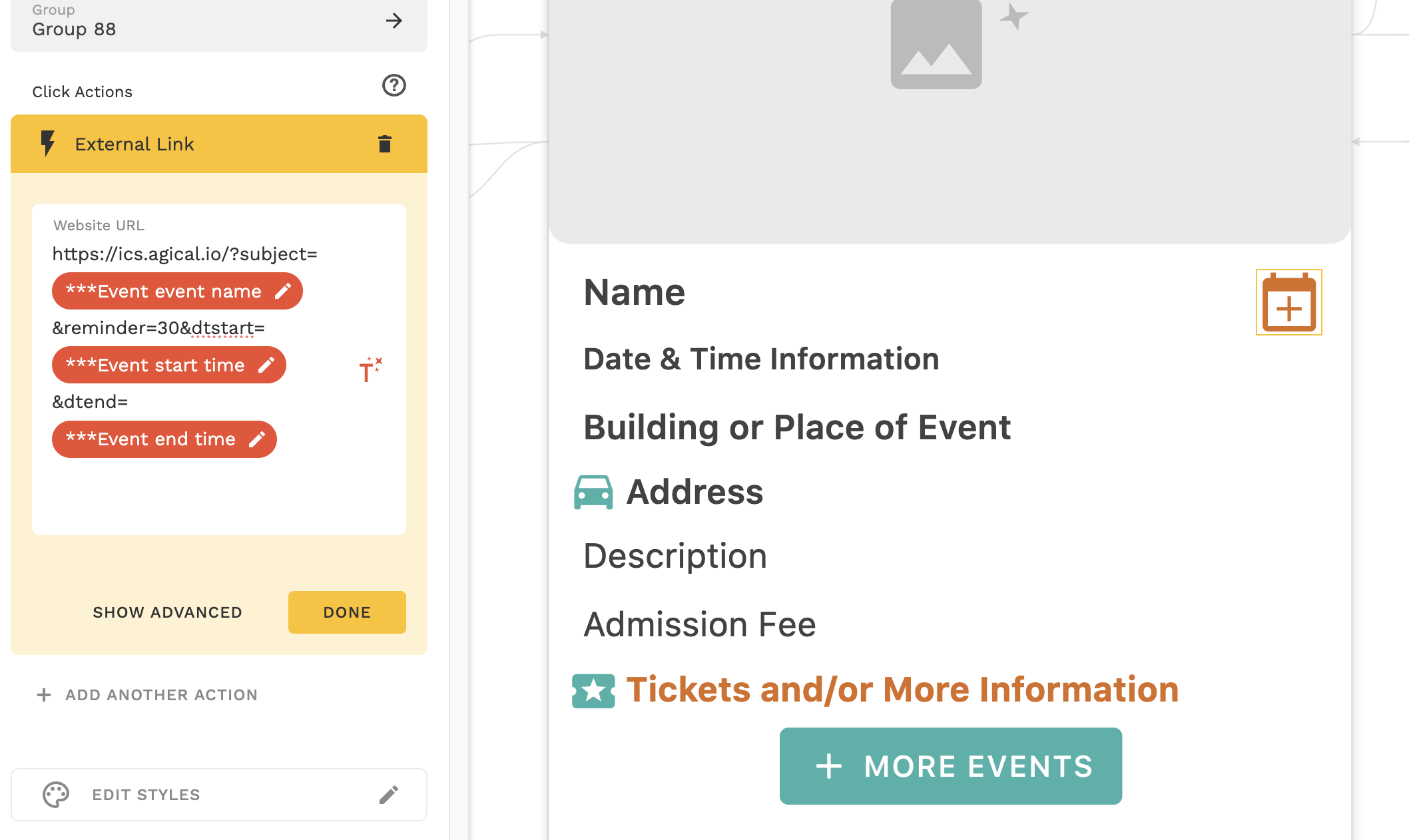Click the add-to-calendar icon beside Name
The height and width of the screenshot is (840, 1409).
(1289, 302)
